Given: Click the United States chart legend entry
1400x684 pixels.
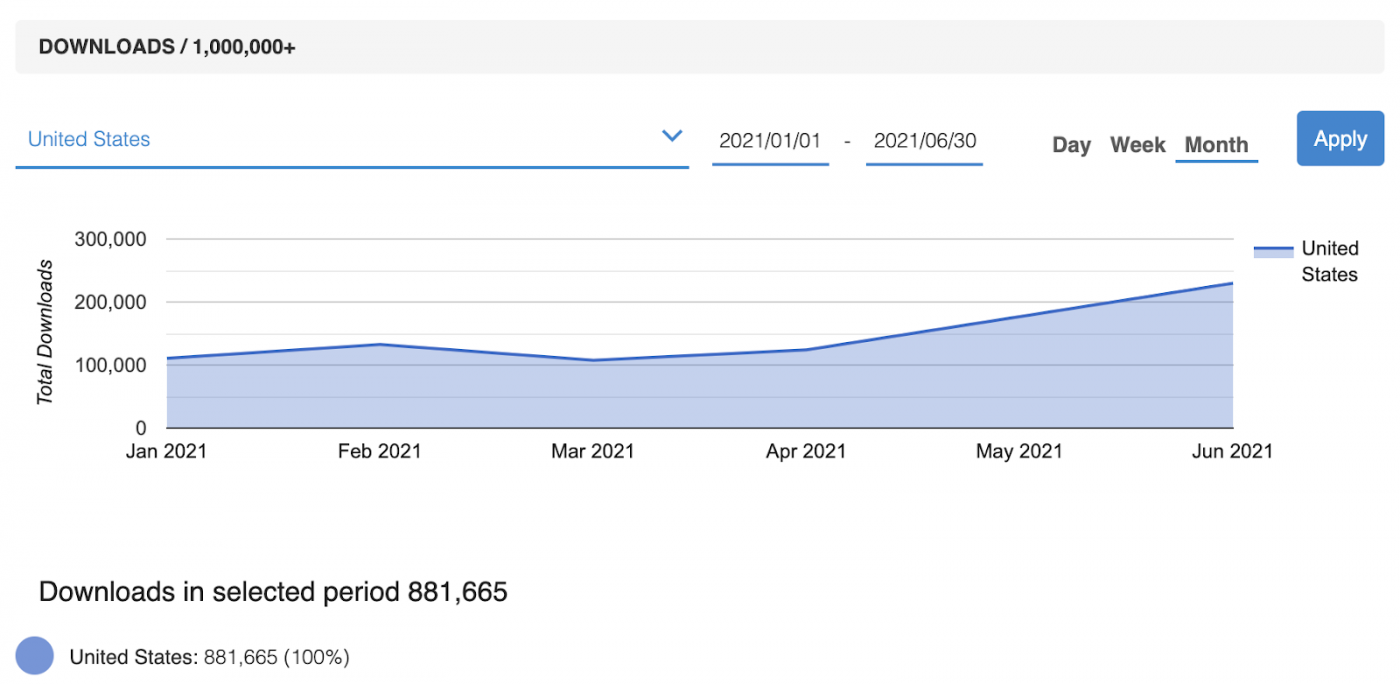Looking at the screenshot, I should coord(1306,261).
